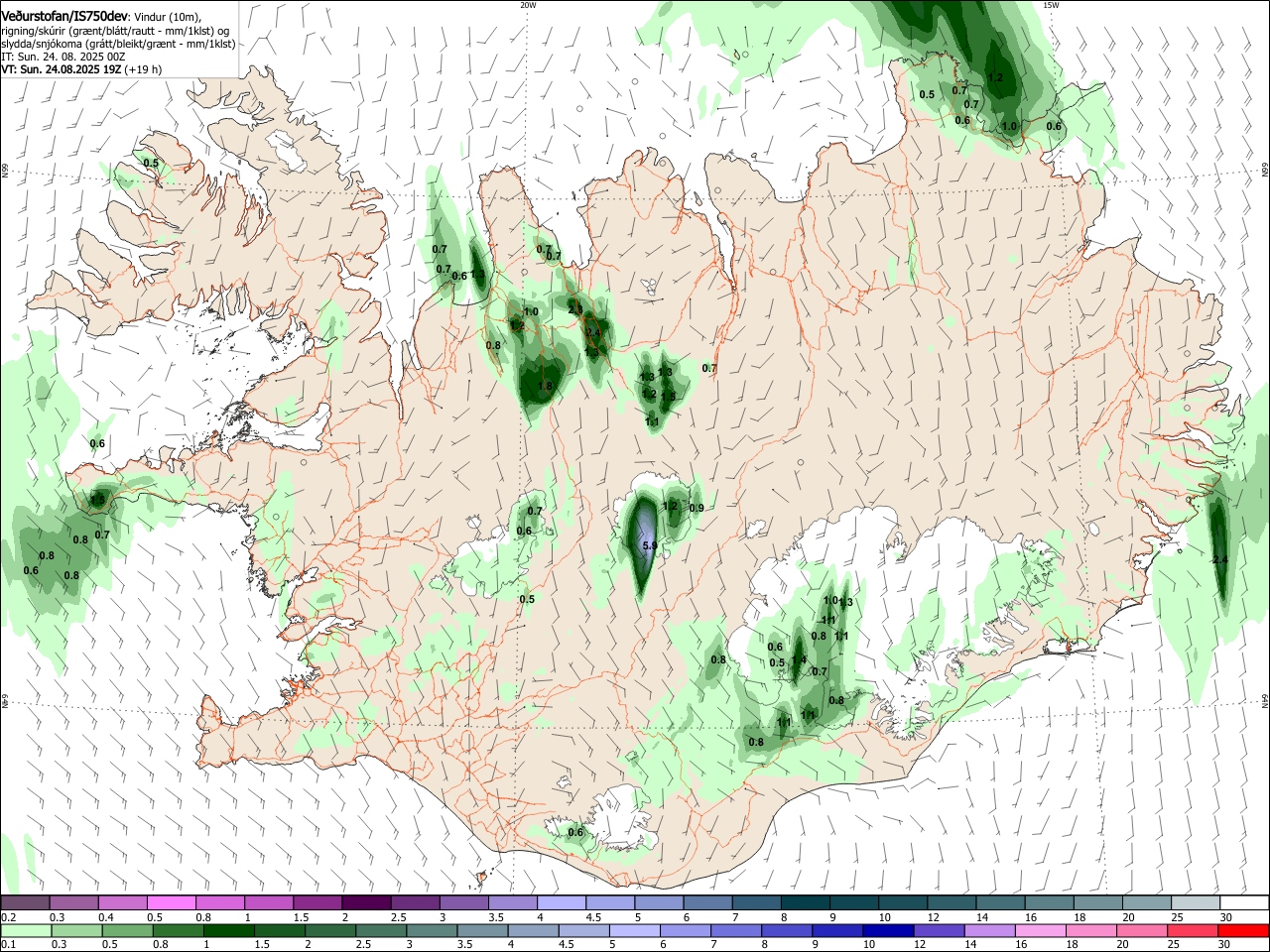1270x952 pixels.
Task: Select the mauve 0.2 swatch, top legend row
Action: [25, 902]
